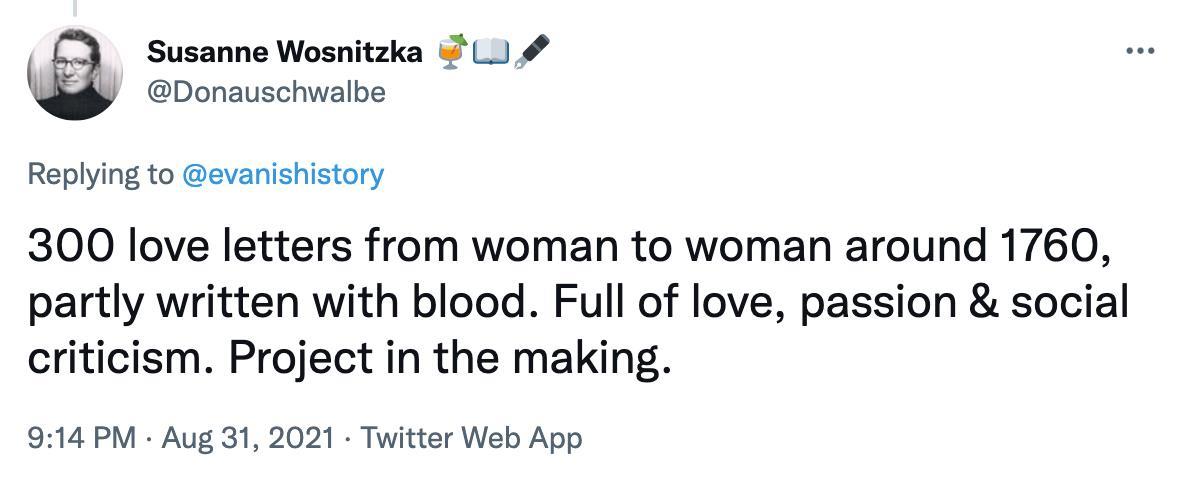Click the Aug 31, 2021 date
The image size is (1185, 485).
point(246,437)
